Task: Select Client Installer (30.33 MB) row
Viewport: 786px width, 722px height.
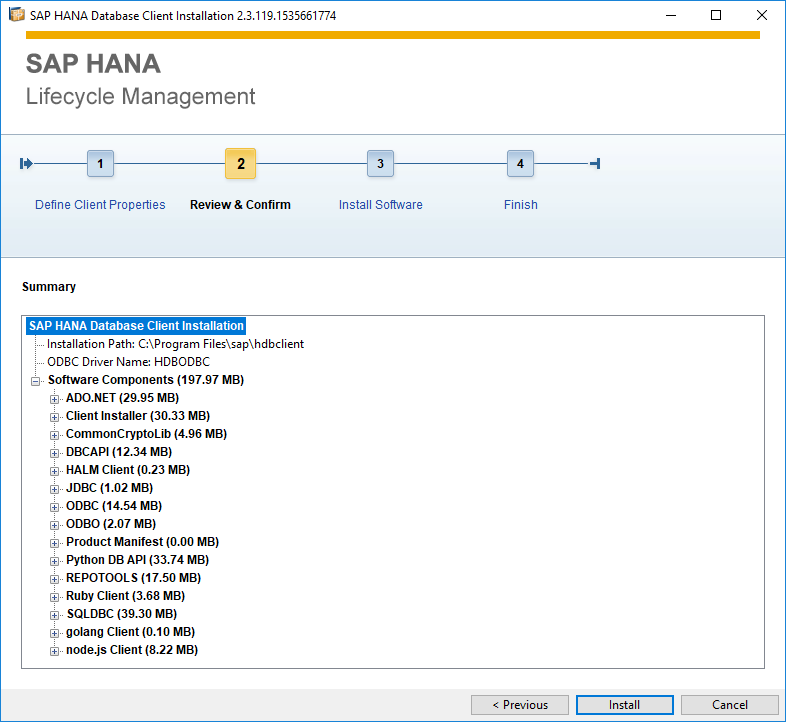Action: point(138,416)
